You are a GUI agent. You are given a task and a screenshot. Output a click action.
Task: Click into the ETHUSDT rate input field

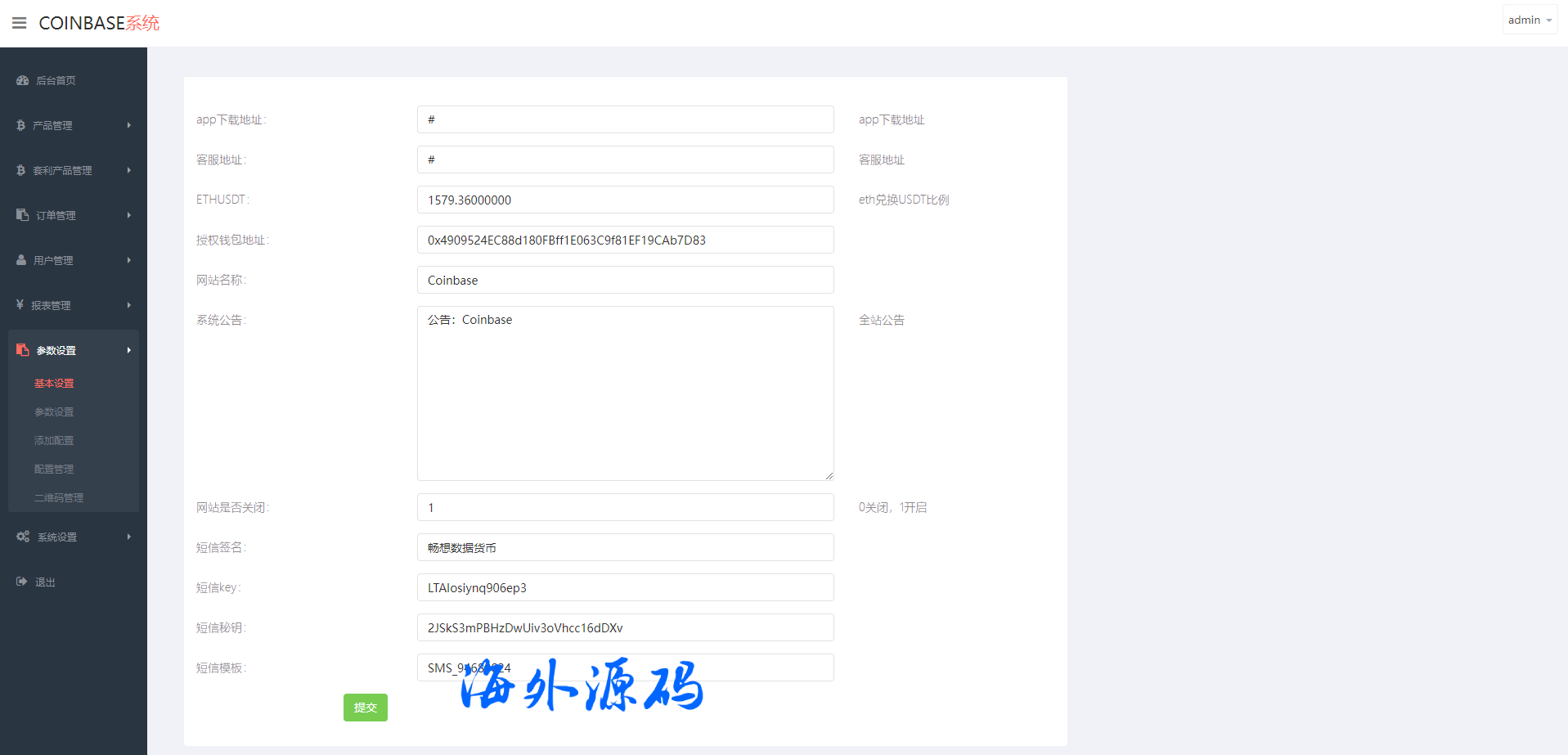625,200
